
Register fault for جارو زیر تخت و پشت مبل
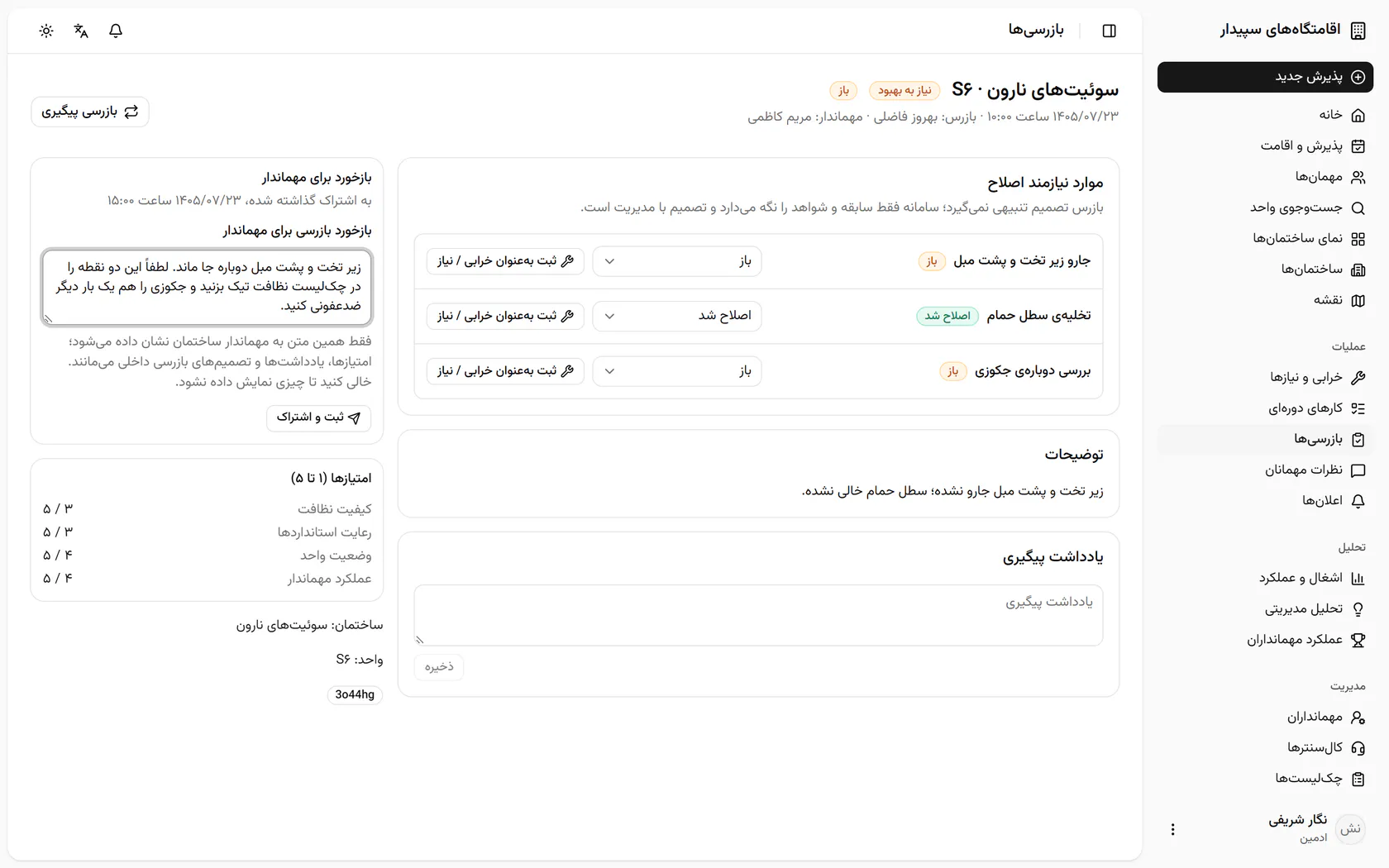505,261
